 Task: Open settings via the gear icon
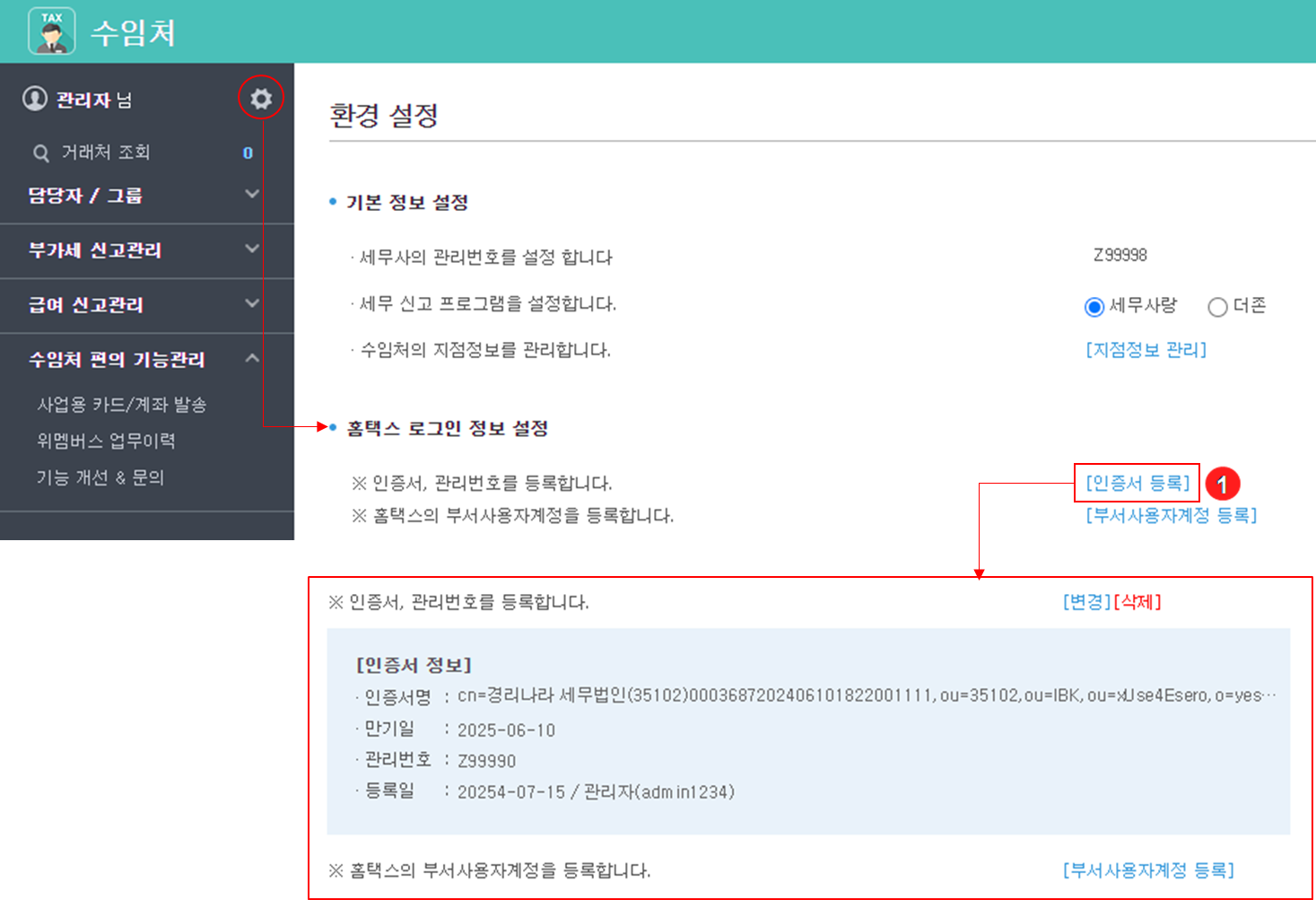point(261,99)
